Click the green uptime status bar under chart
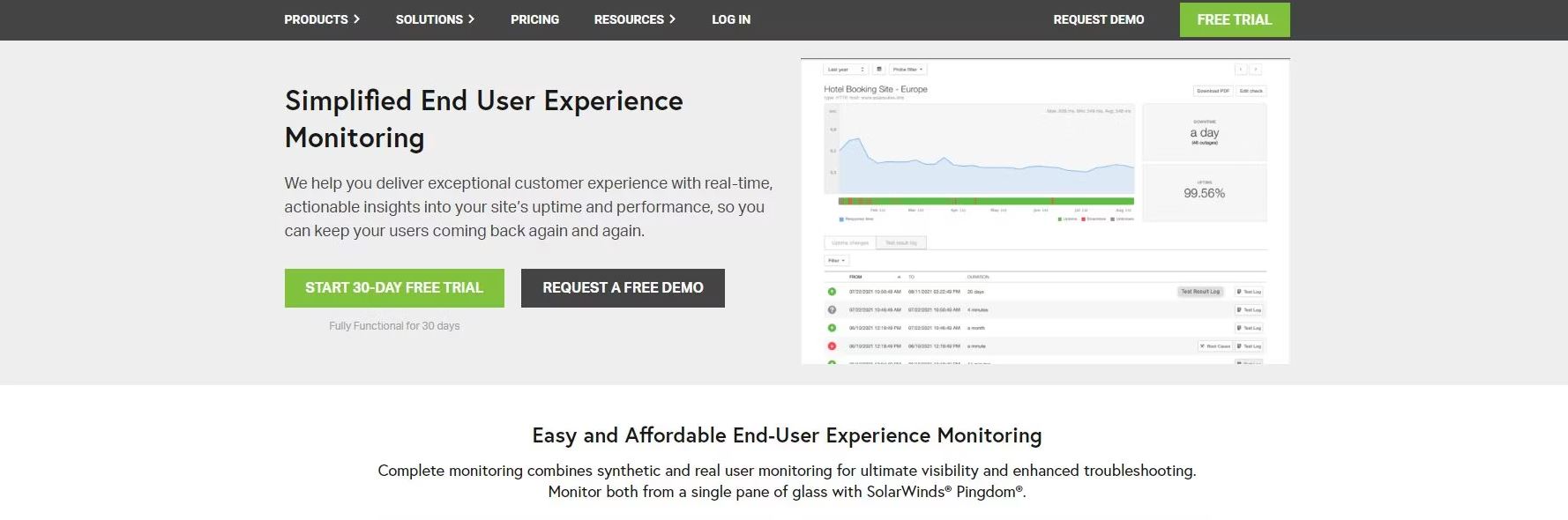Viewport: 1568px width, 520px height. pos(986,201)
